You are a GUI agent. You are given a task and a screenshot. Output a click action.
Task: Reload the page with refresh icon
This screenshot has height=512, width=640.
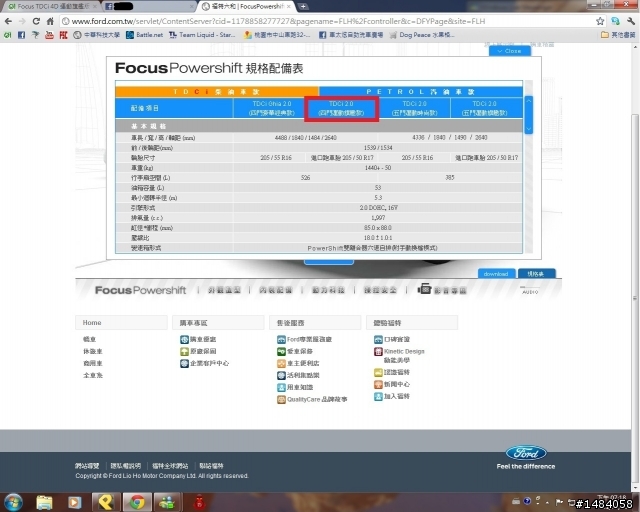point(36,21)
